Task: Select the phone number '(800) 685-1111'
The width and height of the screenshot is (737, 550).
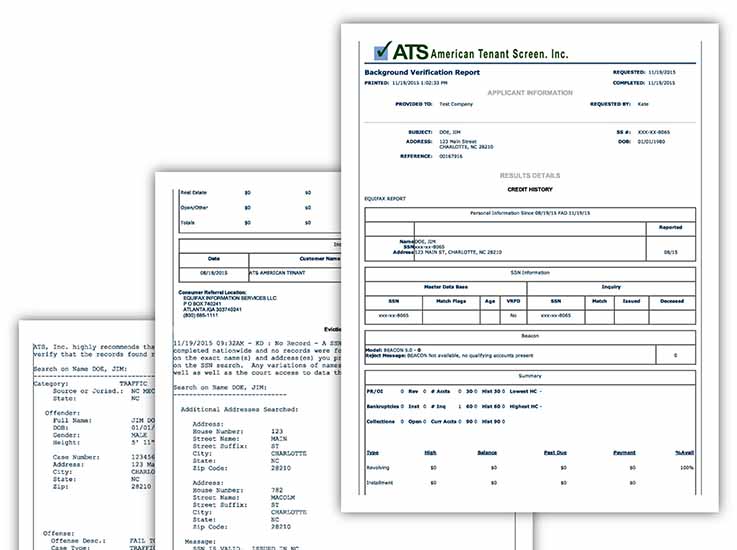Action: [200, 315]
